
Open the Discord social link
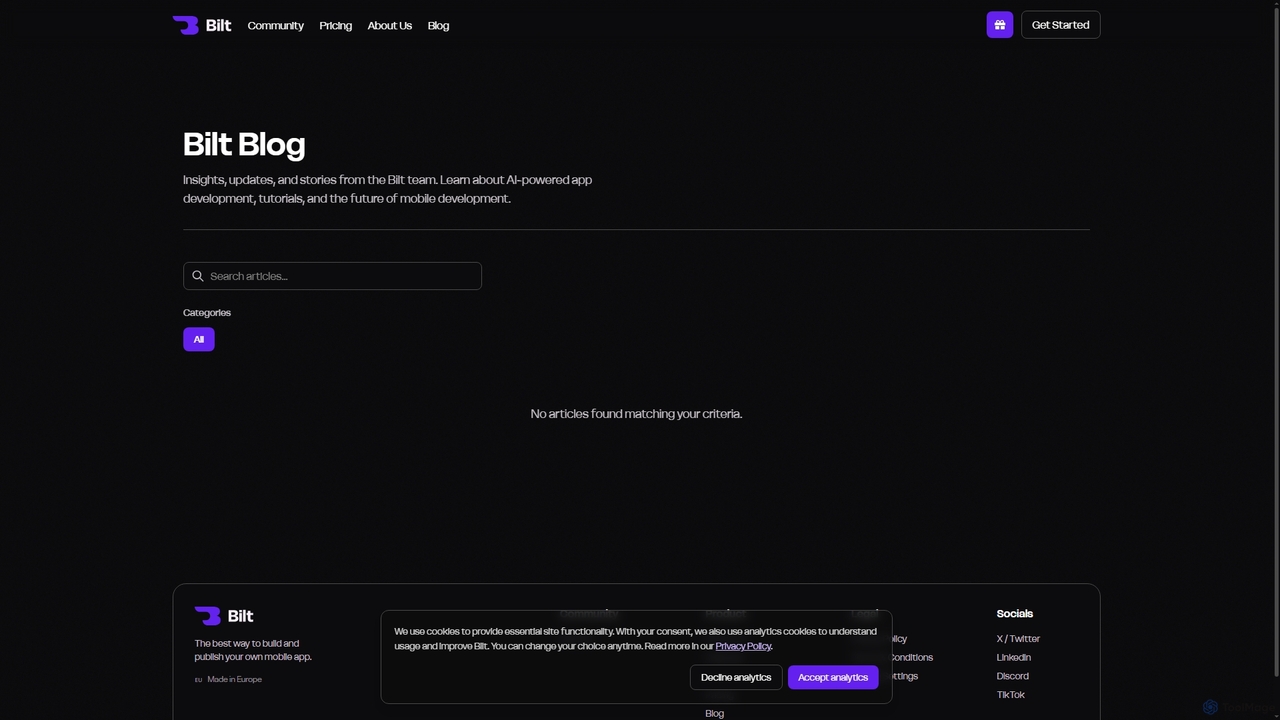[x=1012, y=676]
